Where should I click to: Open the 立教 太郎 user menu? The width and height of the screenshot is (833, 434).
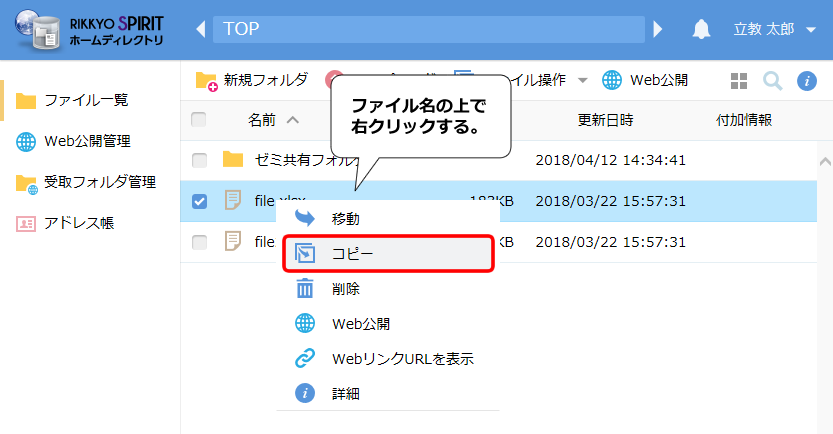pos(774,29)
